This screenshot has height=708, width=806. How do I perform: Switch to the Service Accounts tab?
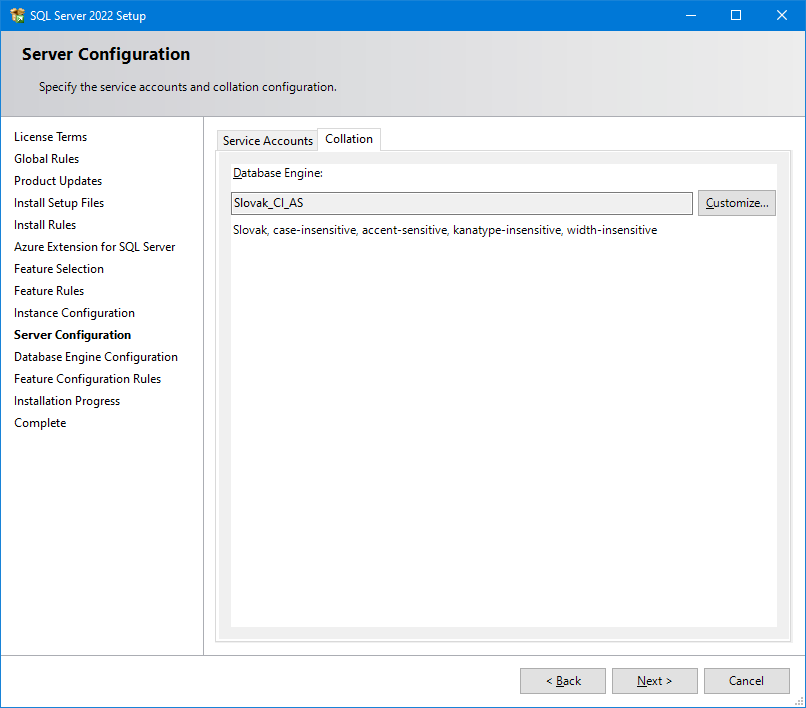(267, 141)
